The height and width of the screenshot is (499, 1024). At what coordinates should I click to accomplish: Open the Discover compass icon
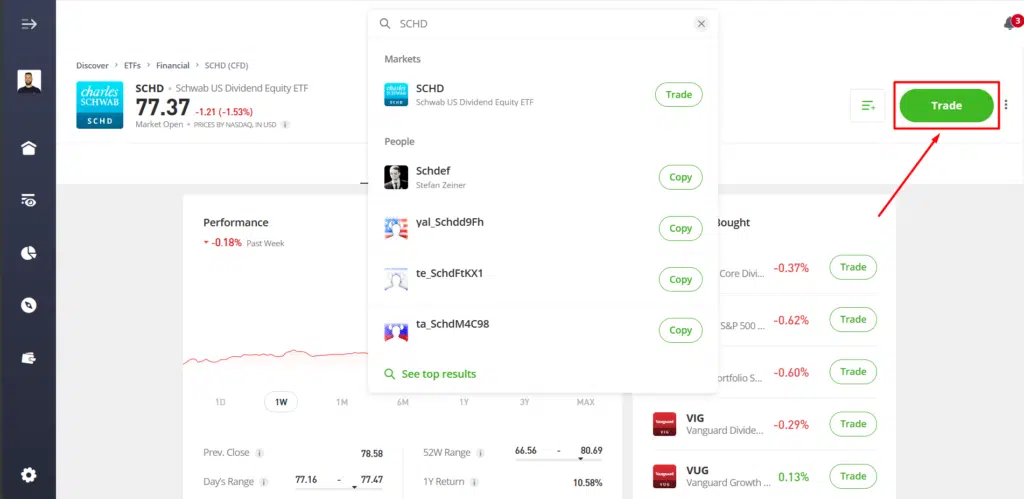tap(28, 305)
